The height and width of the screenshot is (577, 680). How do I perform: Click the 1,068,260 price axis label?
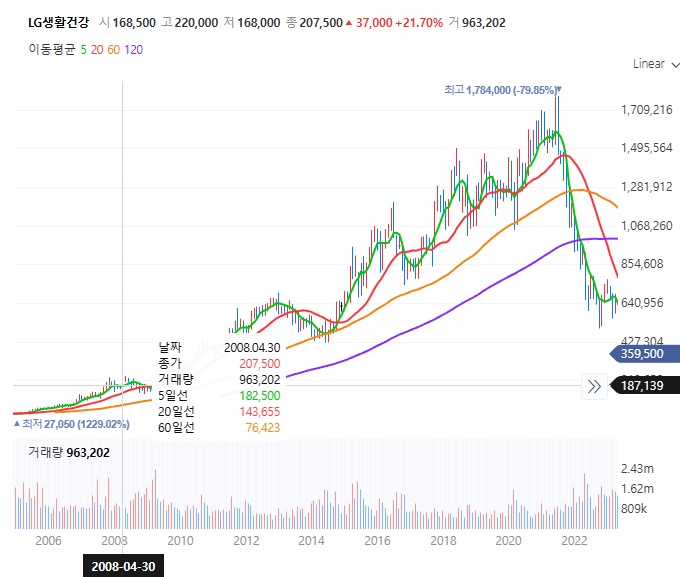click(646, 226)
